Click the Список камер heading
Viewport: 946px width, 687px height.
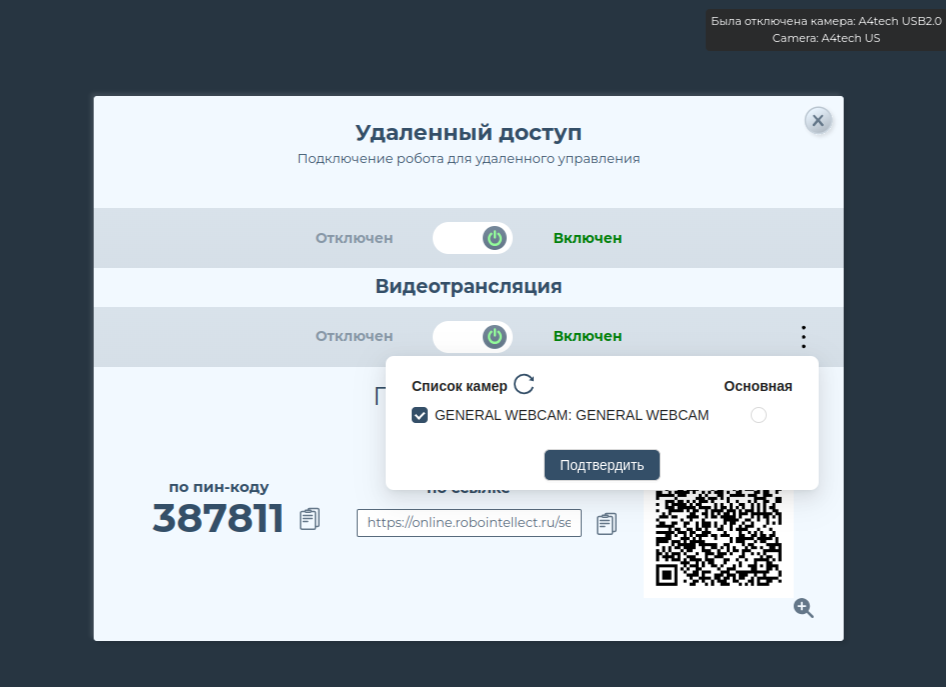click(x=459, y=386)
